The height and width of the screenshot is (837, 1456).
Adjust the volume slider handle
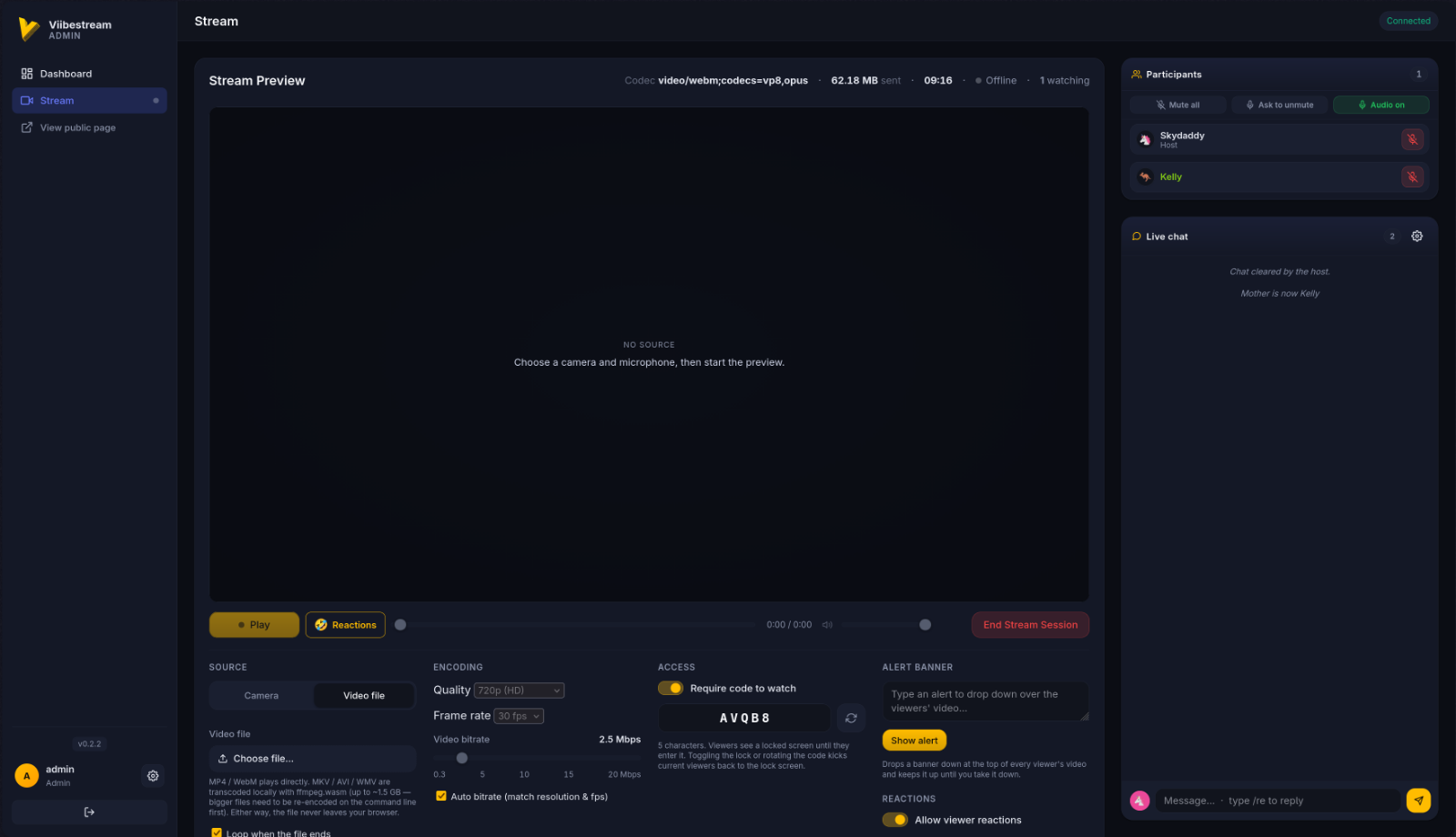pos(925,625)
